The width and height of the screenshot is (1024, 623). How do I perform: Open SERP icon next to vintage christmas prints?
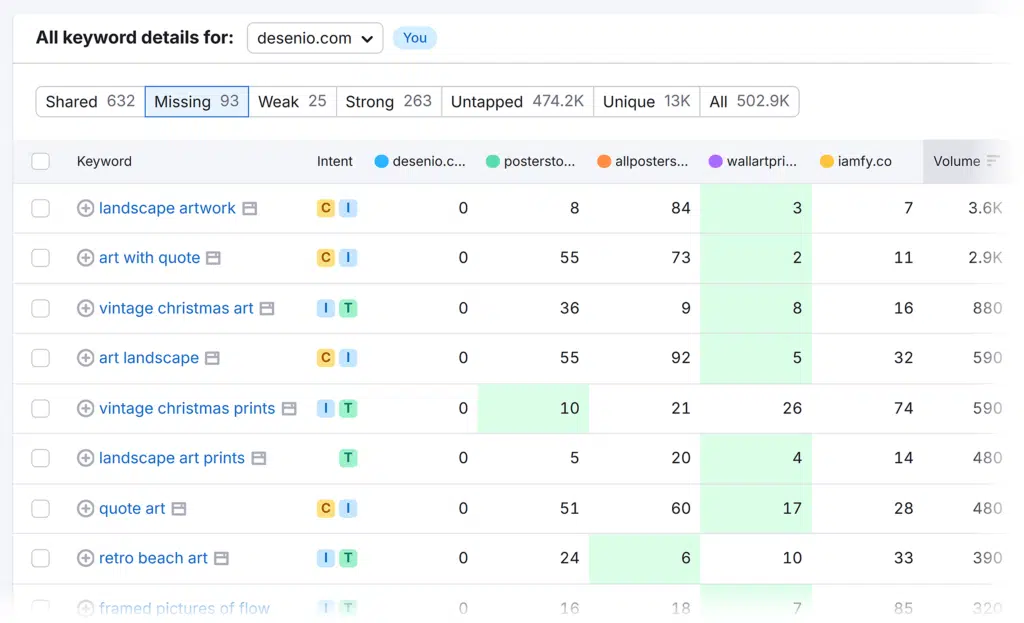click(288, 409)
